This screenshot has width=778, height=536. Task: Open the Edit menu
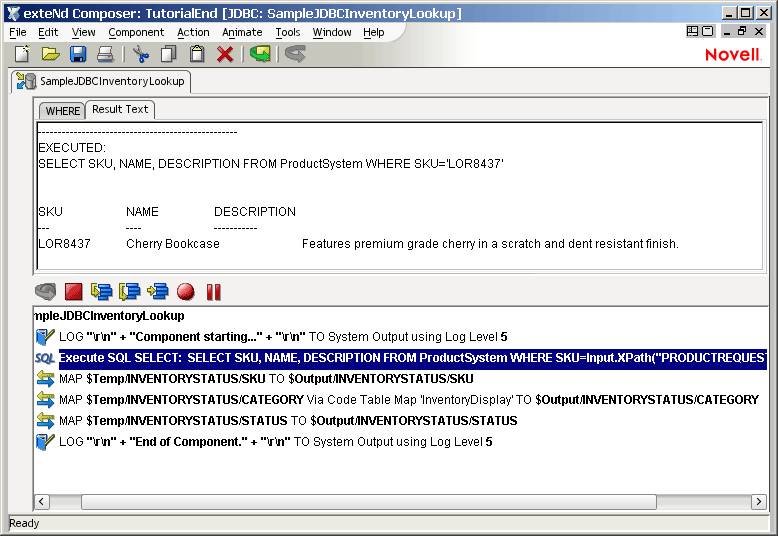[x=48, y=32]
